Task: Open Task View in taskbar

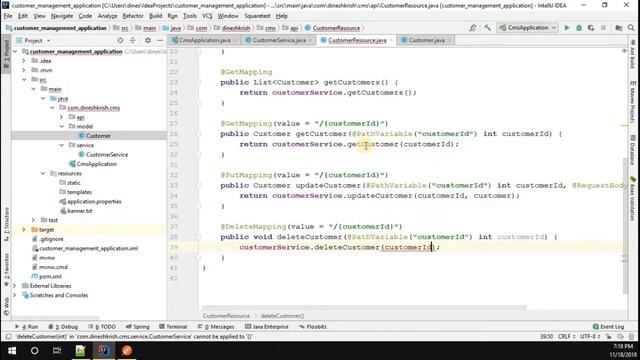Action: (57, 351)
